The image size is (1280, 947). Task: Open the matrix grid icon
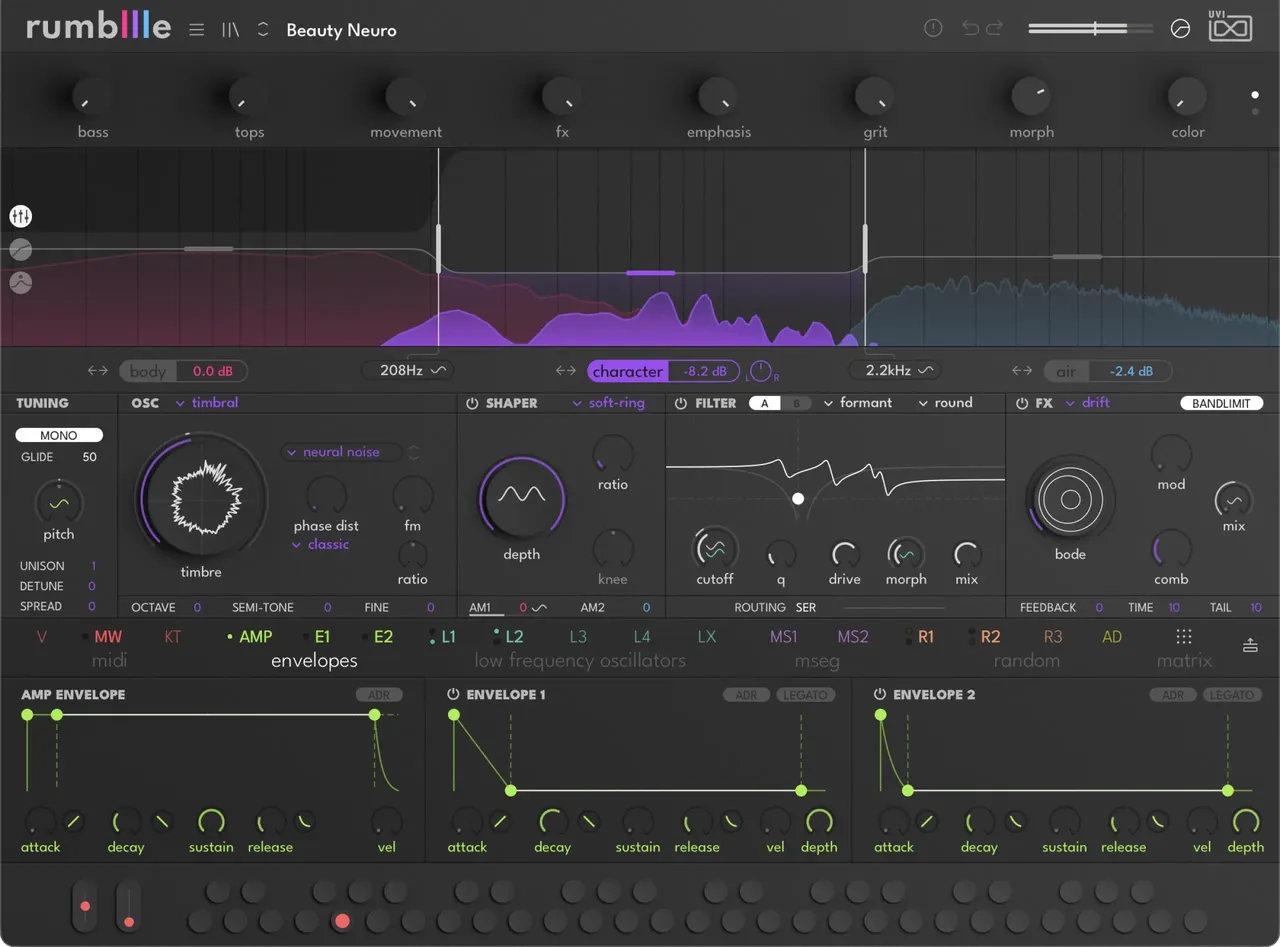coord(1184,636)
